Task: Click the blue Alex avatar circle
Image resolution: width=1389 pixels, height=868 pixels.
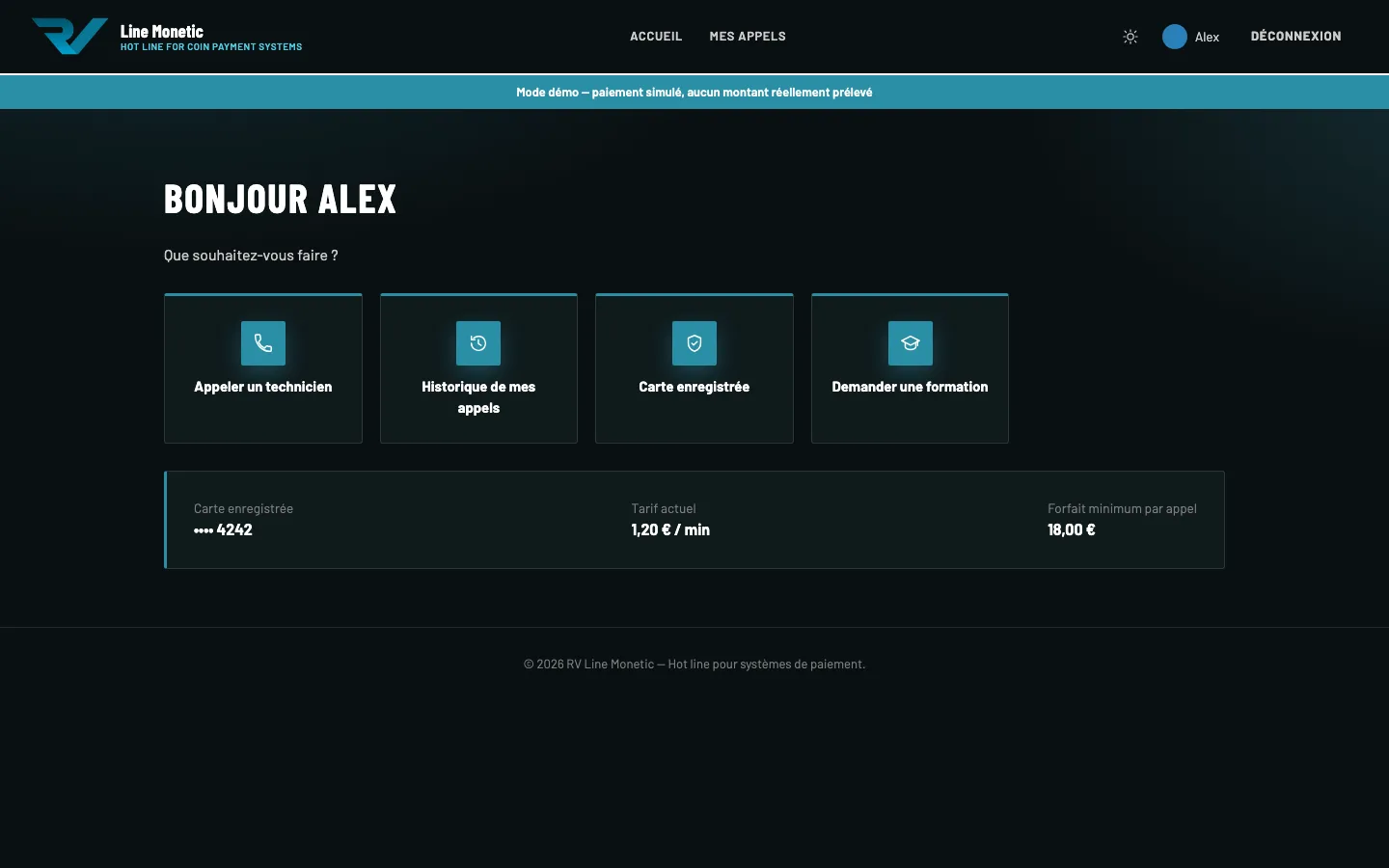Action: point(1174,37)
